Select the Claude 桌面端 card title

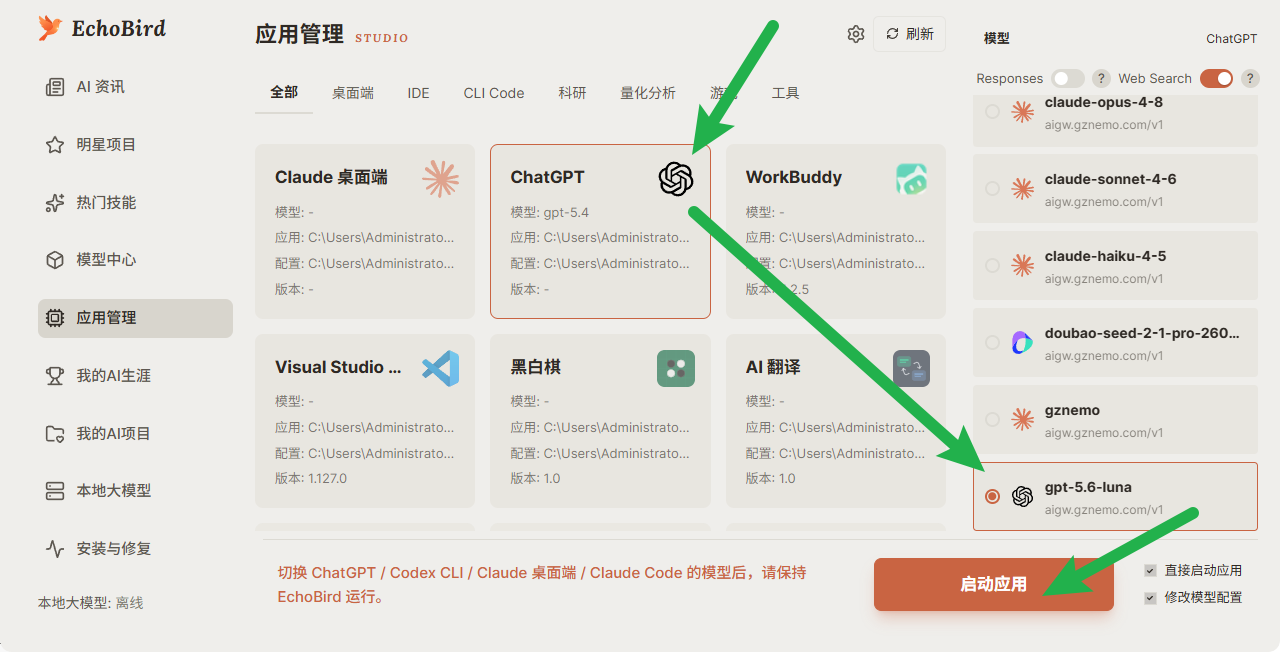[331, 177]
